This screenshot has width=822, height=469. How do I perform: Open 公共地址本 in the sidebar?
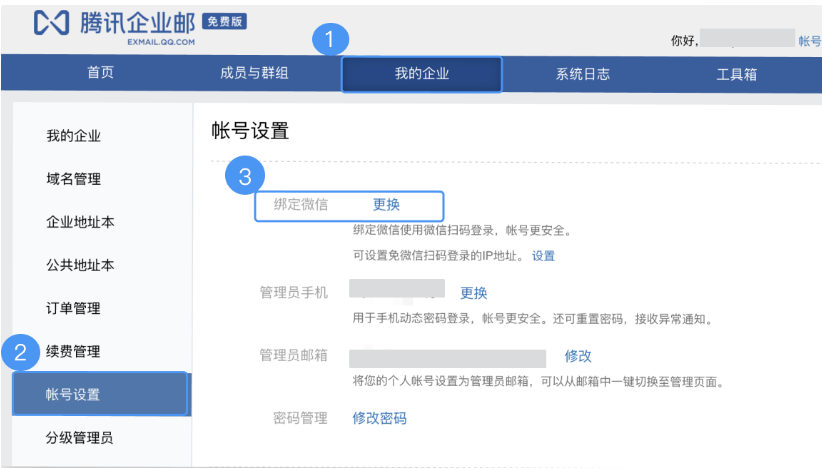pos(80,265)
